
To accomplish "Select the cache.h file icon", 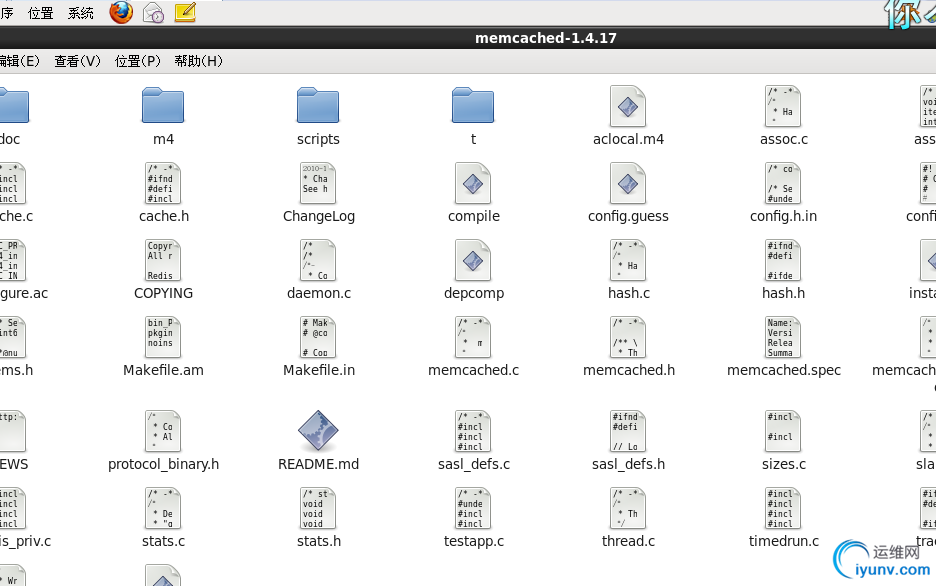I will click(163, 183).
